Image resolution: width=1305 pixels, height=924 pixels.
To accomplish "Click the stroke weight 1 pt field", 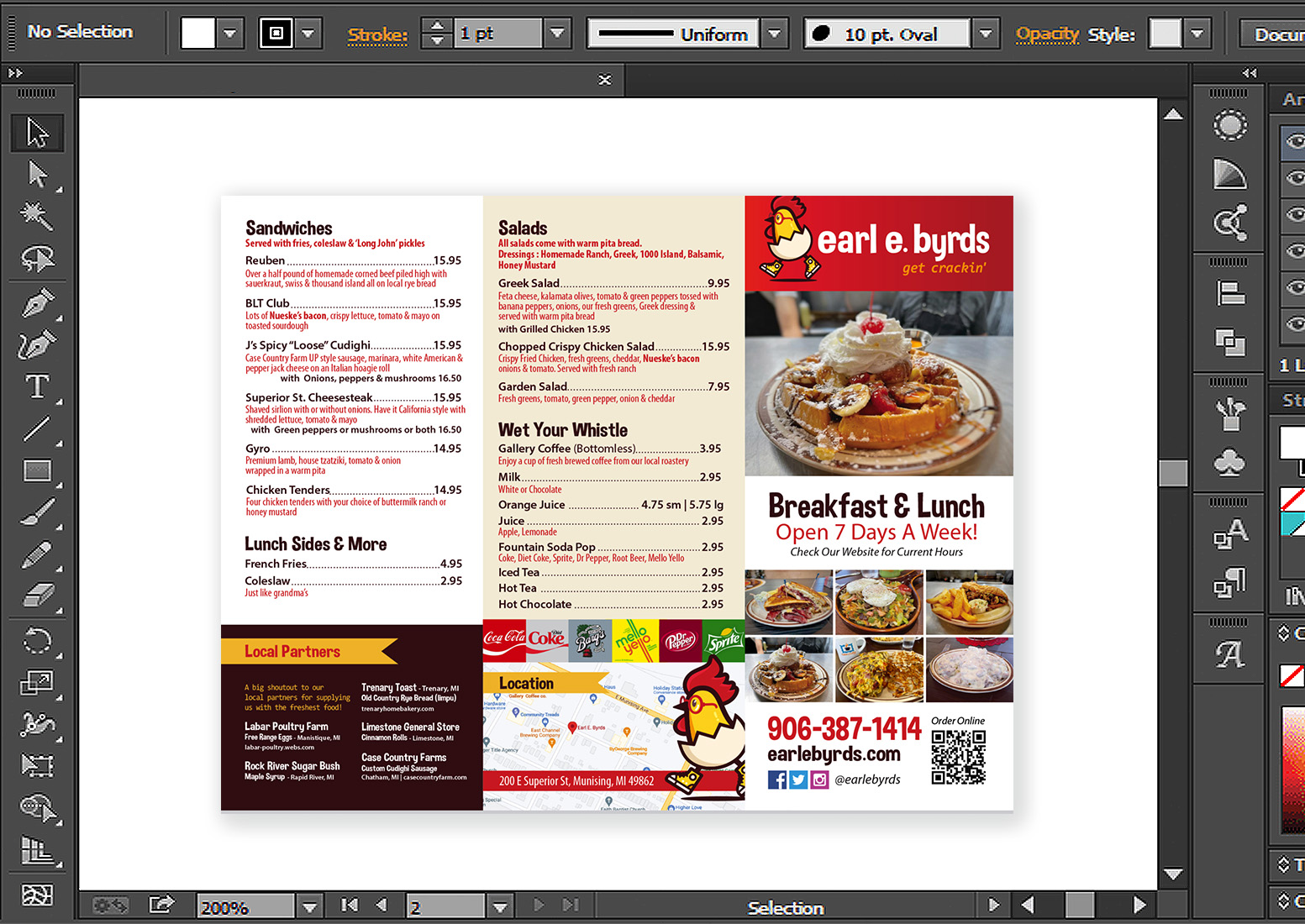I will click(x=499, y=34).
